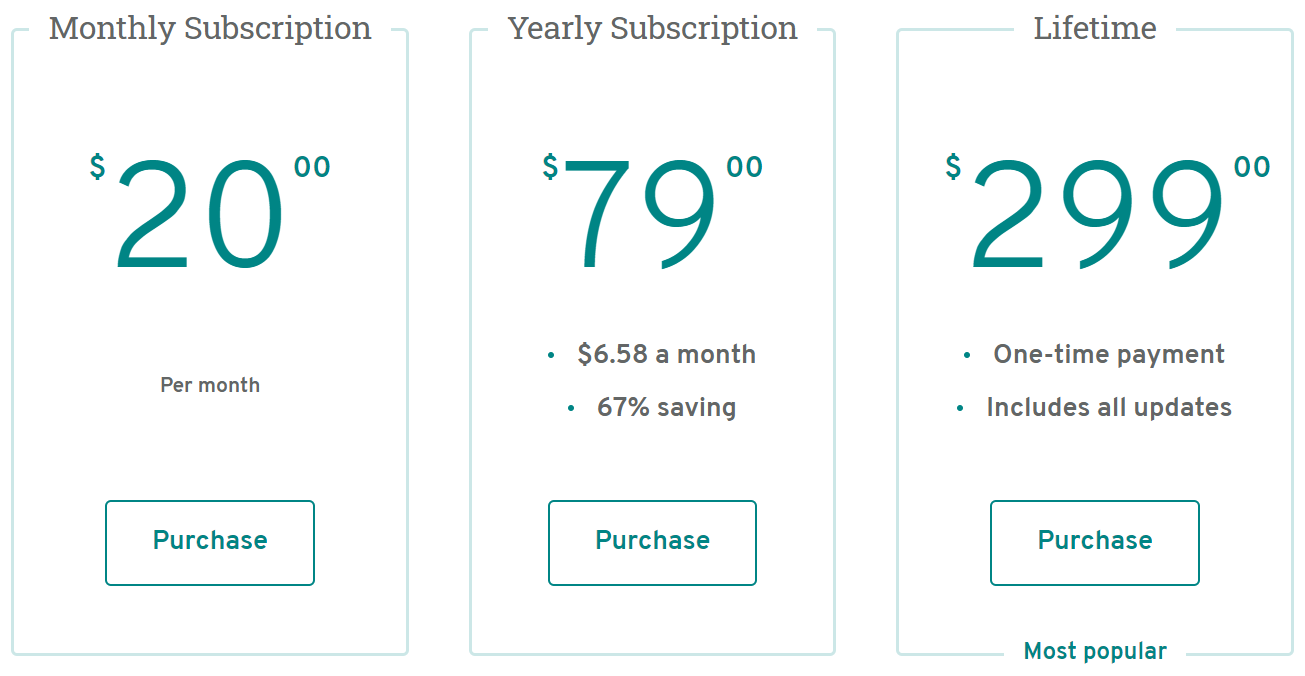Click the dollar sign beside 79

coord(550,167)
